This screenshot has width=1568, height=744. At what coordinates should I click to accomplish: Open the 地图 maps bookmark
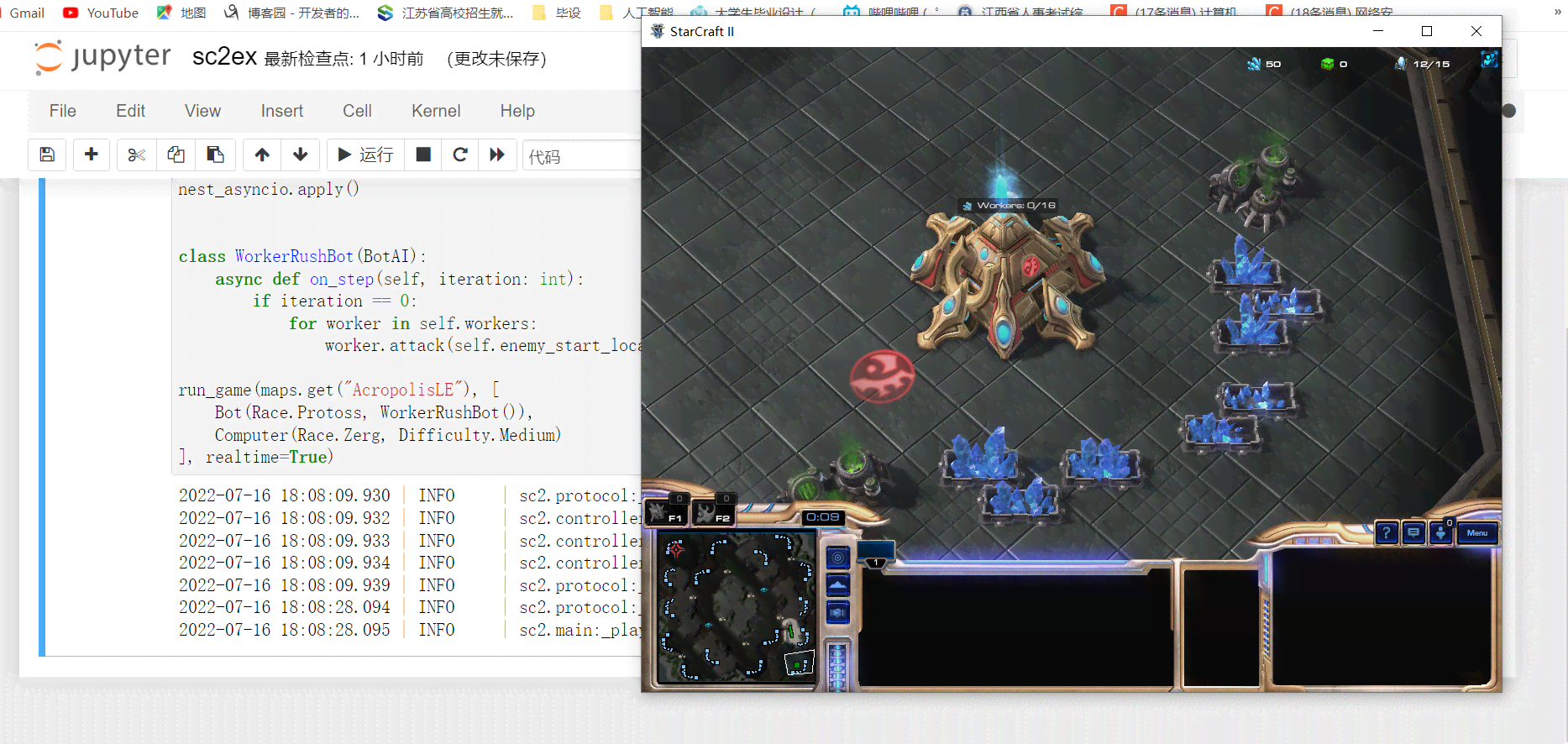tap(181, 13)
